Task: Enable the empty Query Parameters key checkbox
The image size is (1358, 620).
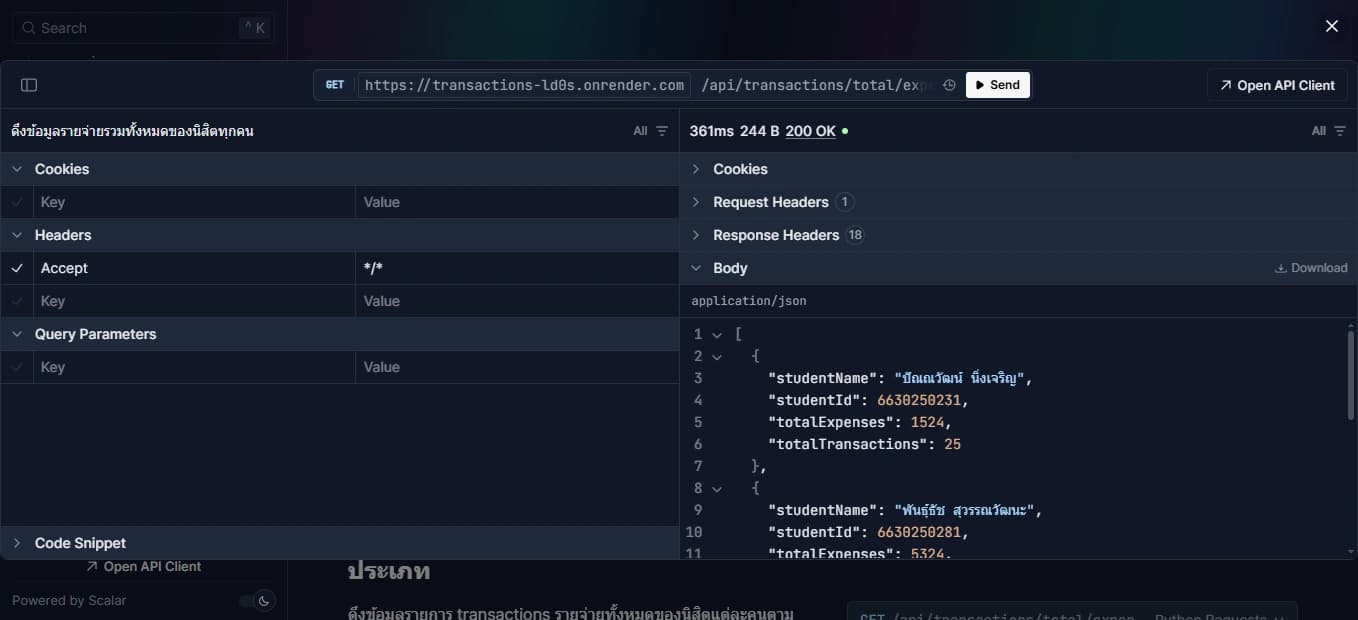Action: click(x=17, y=367)
